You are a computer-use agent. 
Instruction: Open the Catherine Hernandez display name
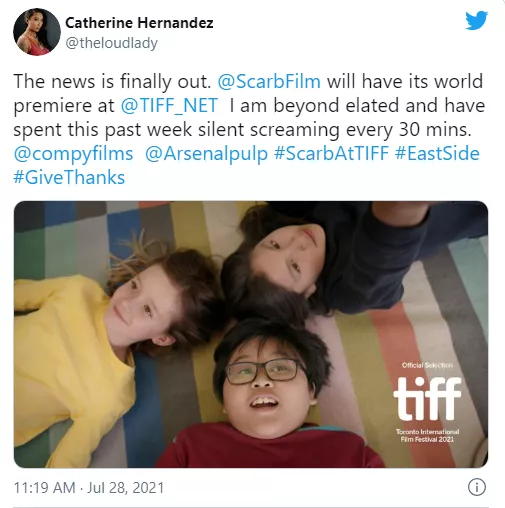coord(139,23)
